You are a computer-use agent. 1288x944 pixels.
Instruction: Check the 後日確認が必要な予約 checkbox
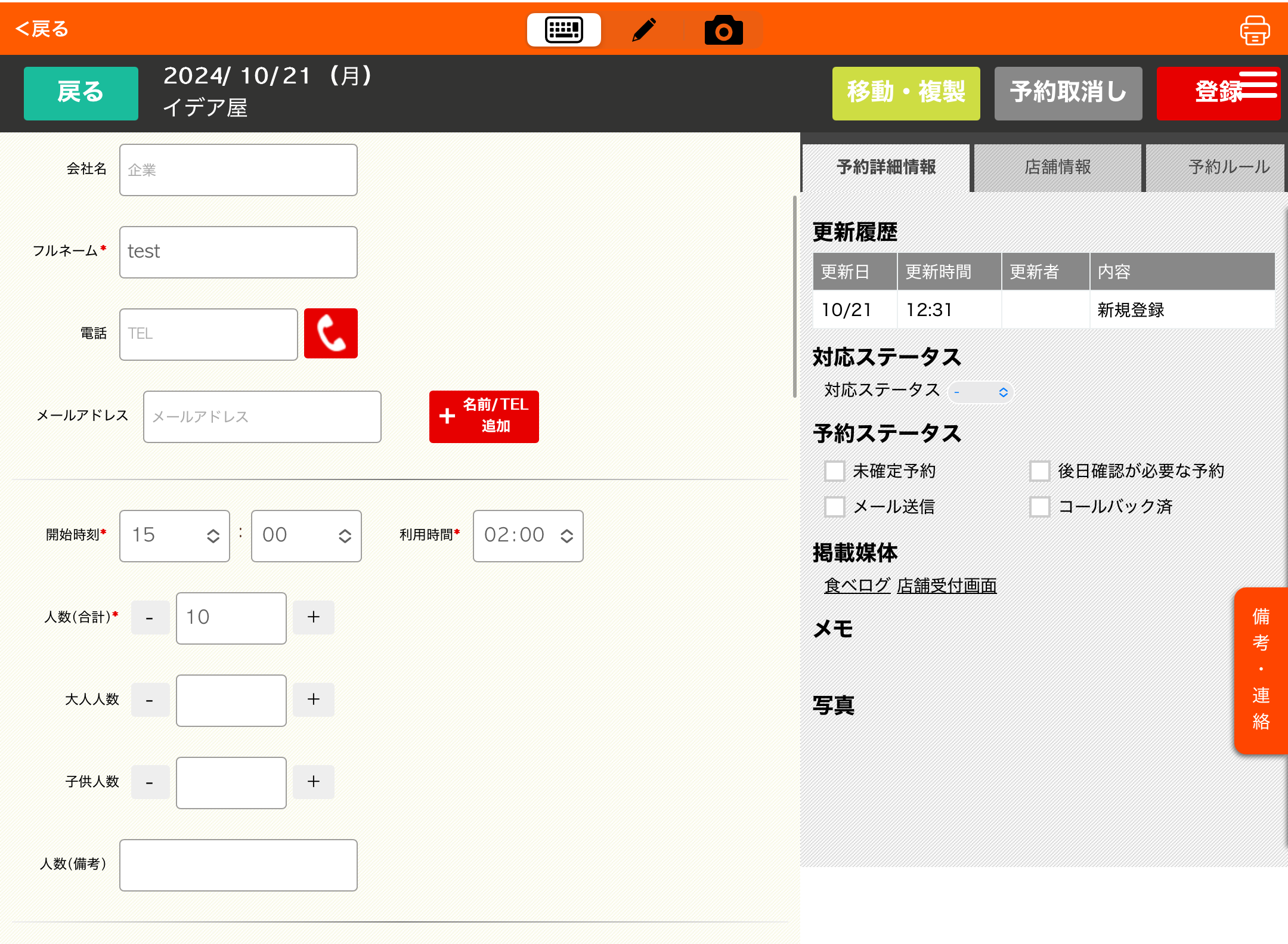1039,471
